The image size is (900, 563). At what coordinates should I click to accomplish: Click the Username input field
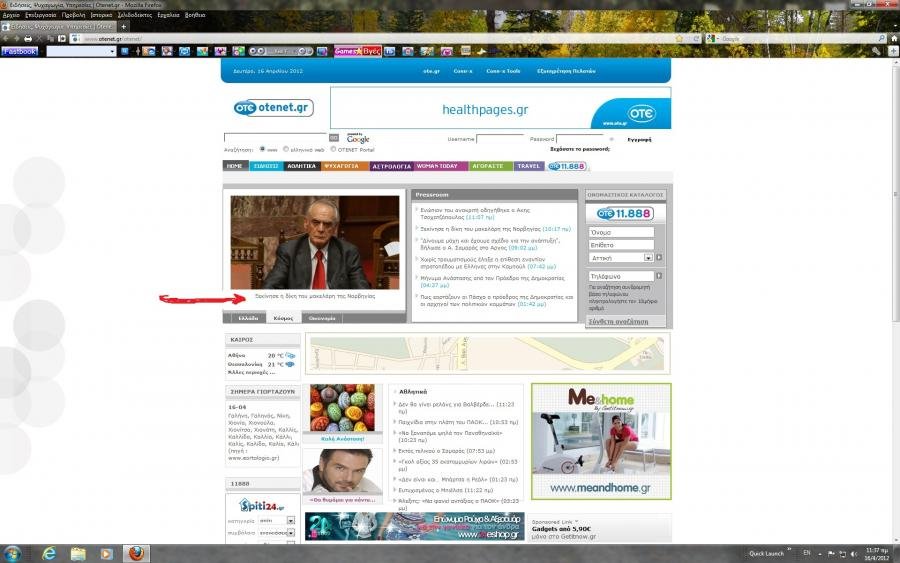[x=500, y=139]
